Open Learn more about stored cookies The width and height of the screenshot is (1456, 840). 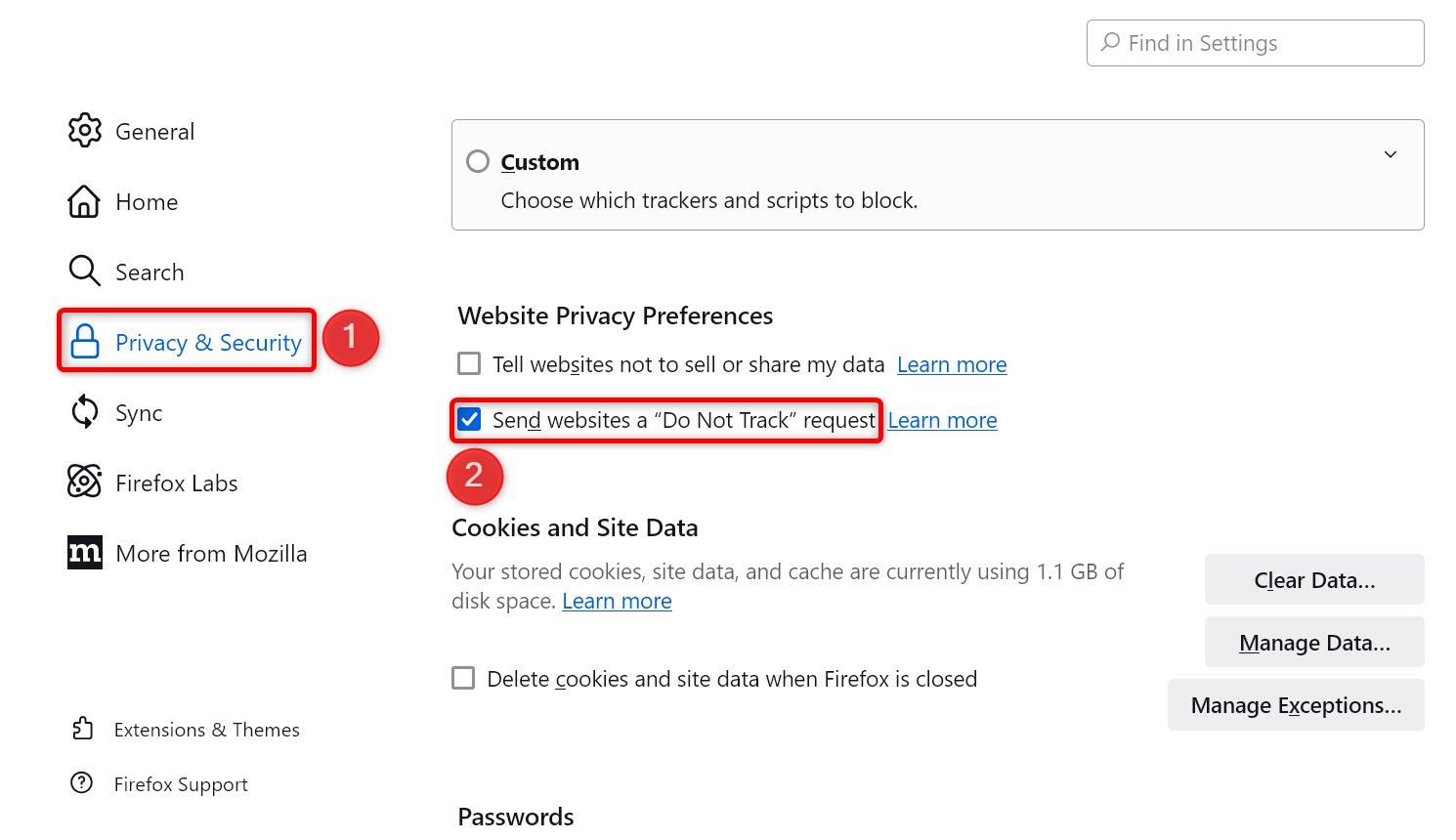pos(617,600)
